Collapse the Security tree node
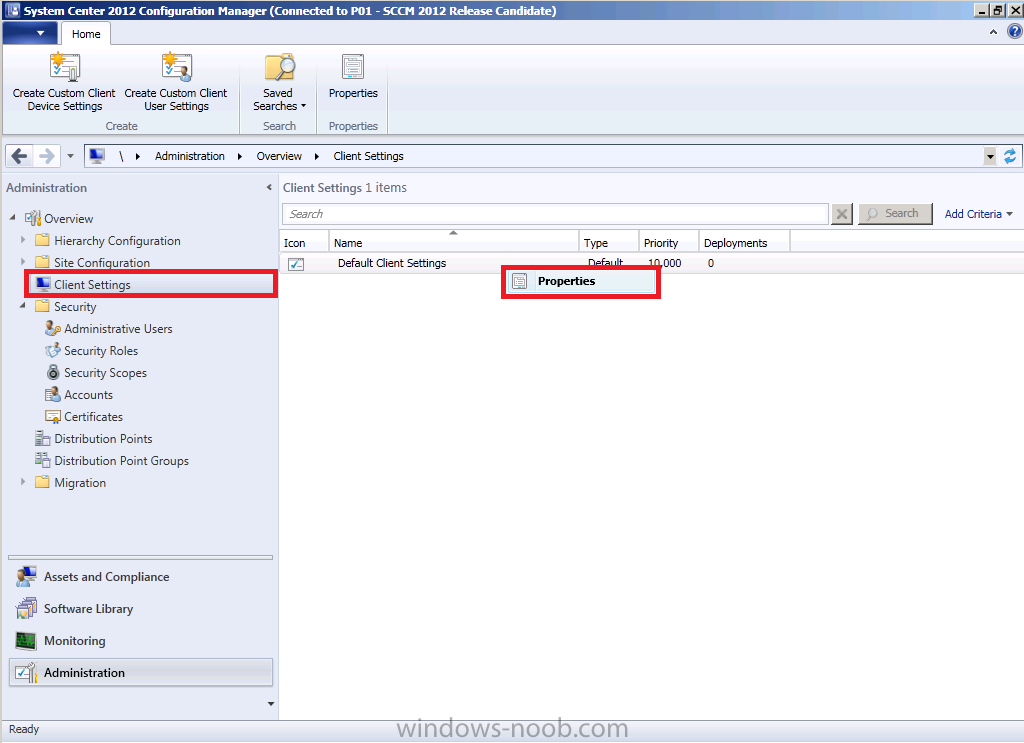The image size is (1024, 743). point(23,306)
